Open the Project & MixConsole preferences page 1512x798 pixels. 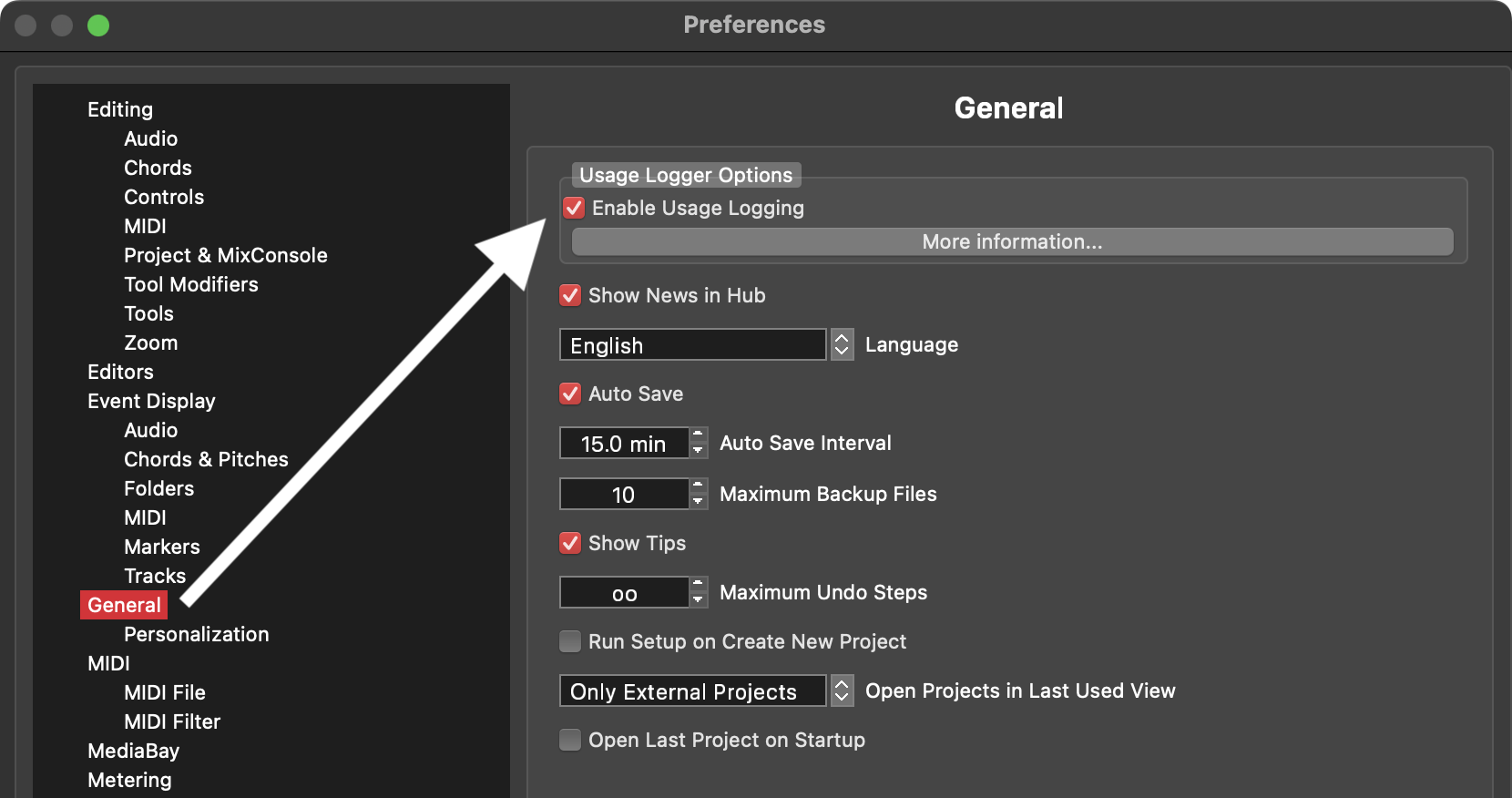tap(225, 256)
